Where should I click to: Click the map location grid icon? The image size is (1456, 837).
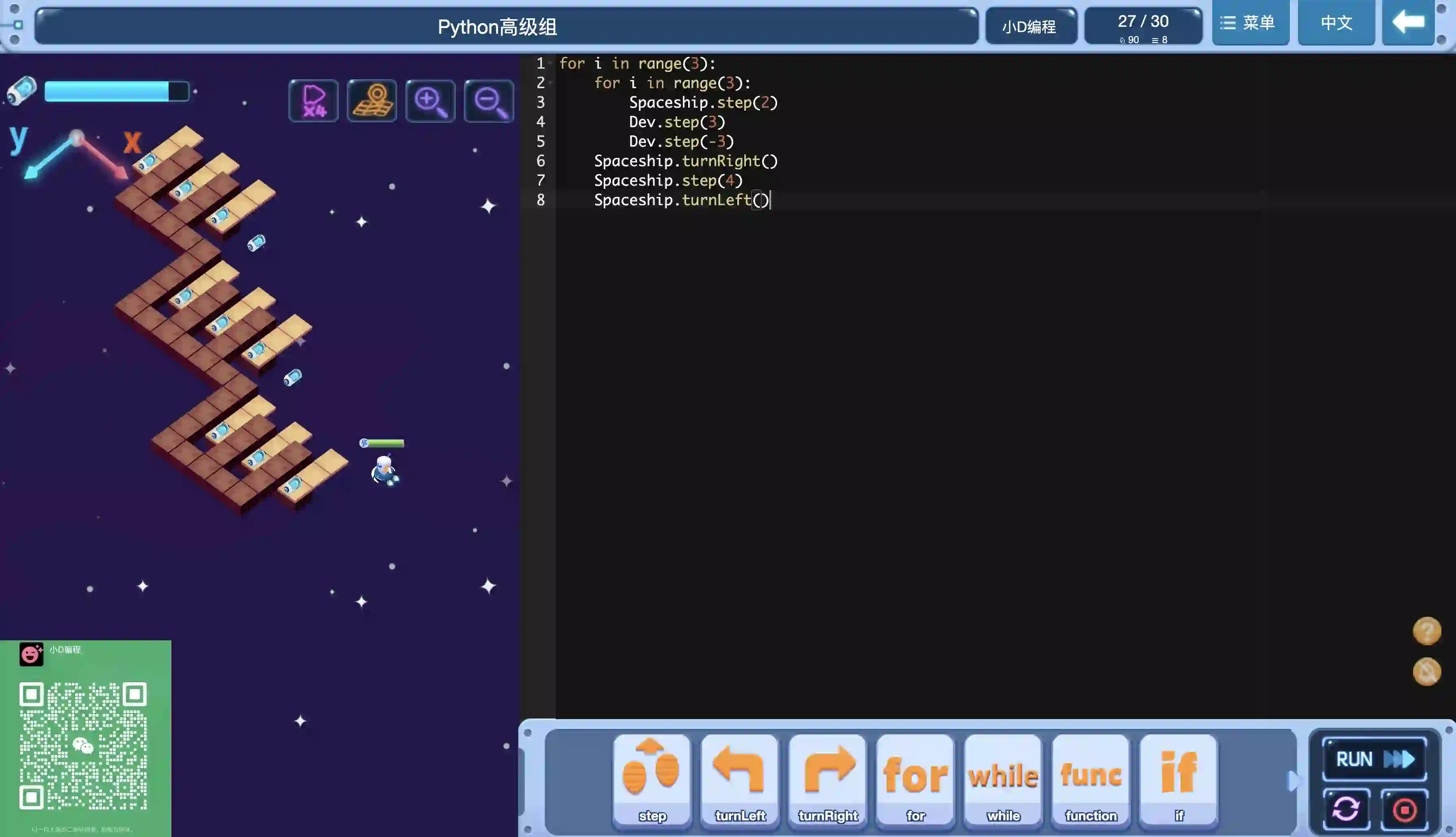click(x=372, y=101)
